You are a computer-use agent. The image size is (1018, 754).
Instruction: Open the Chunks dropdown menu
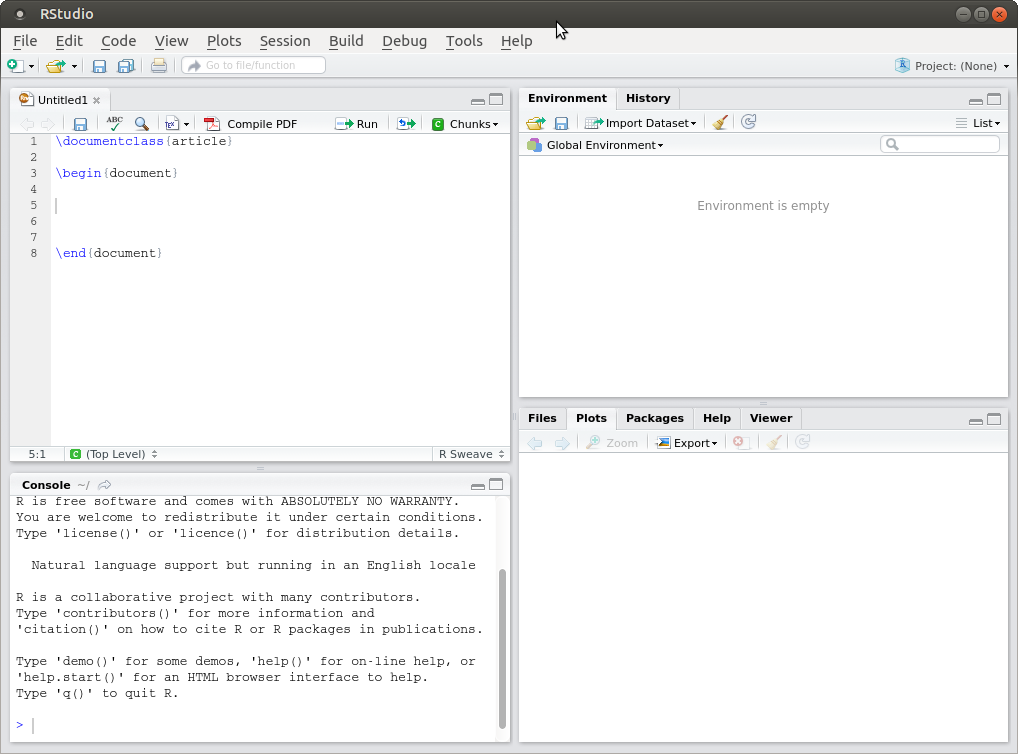point(465,124)
